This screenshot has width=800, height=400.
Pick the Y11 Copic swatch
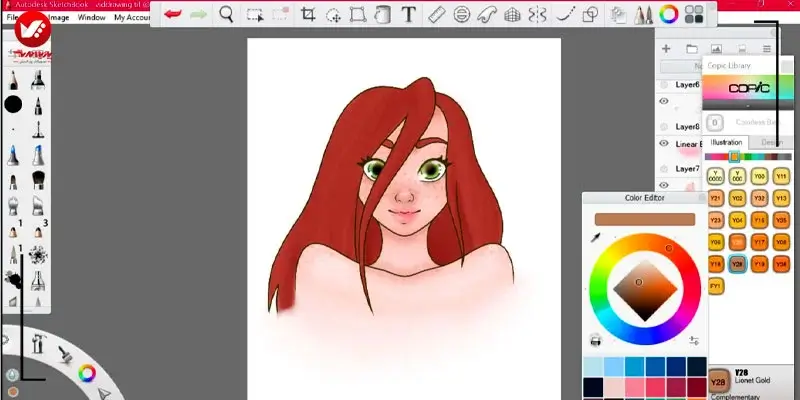781,177
